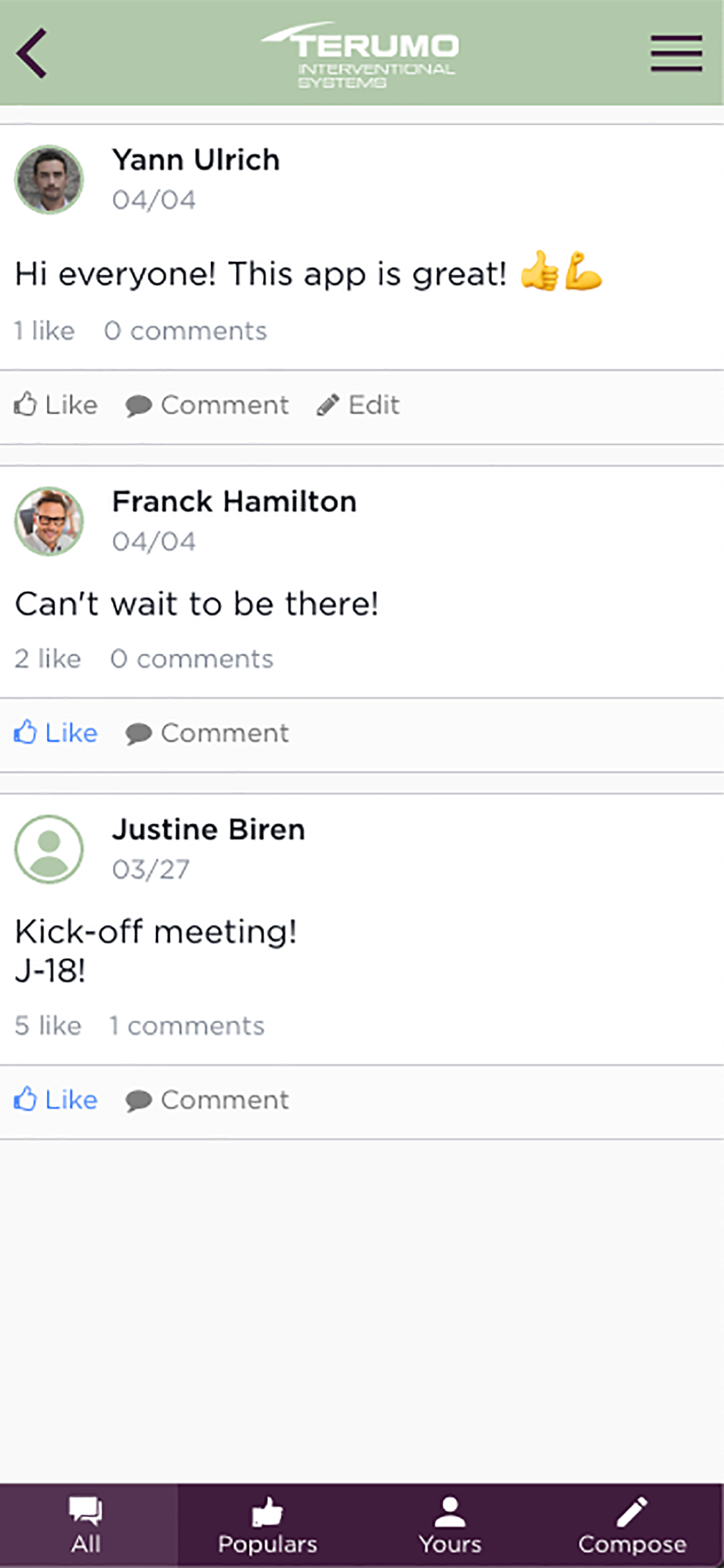Screen dimensions: 724x1568
Task: Open Justine Biren's placeholder avatar
Action: point(49,849)
